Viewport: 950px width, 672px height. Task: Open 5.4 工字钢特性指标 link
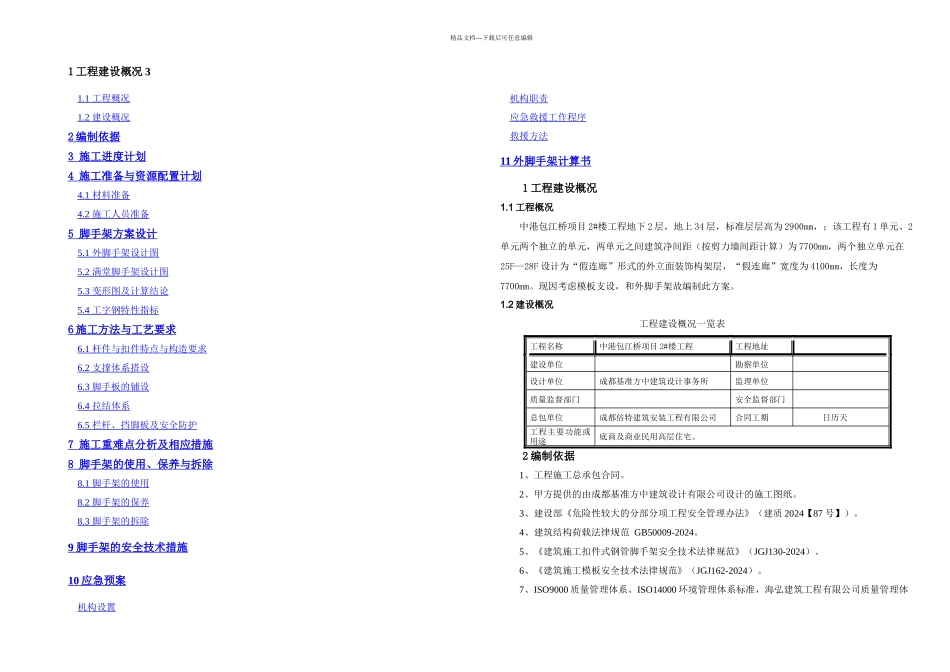(x=118, y=310)
